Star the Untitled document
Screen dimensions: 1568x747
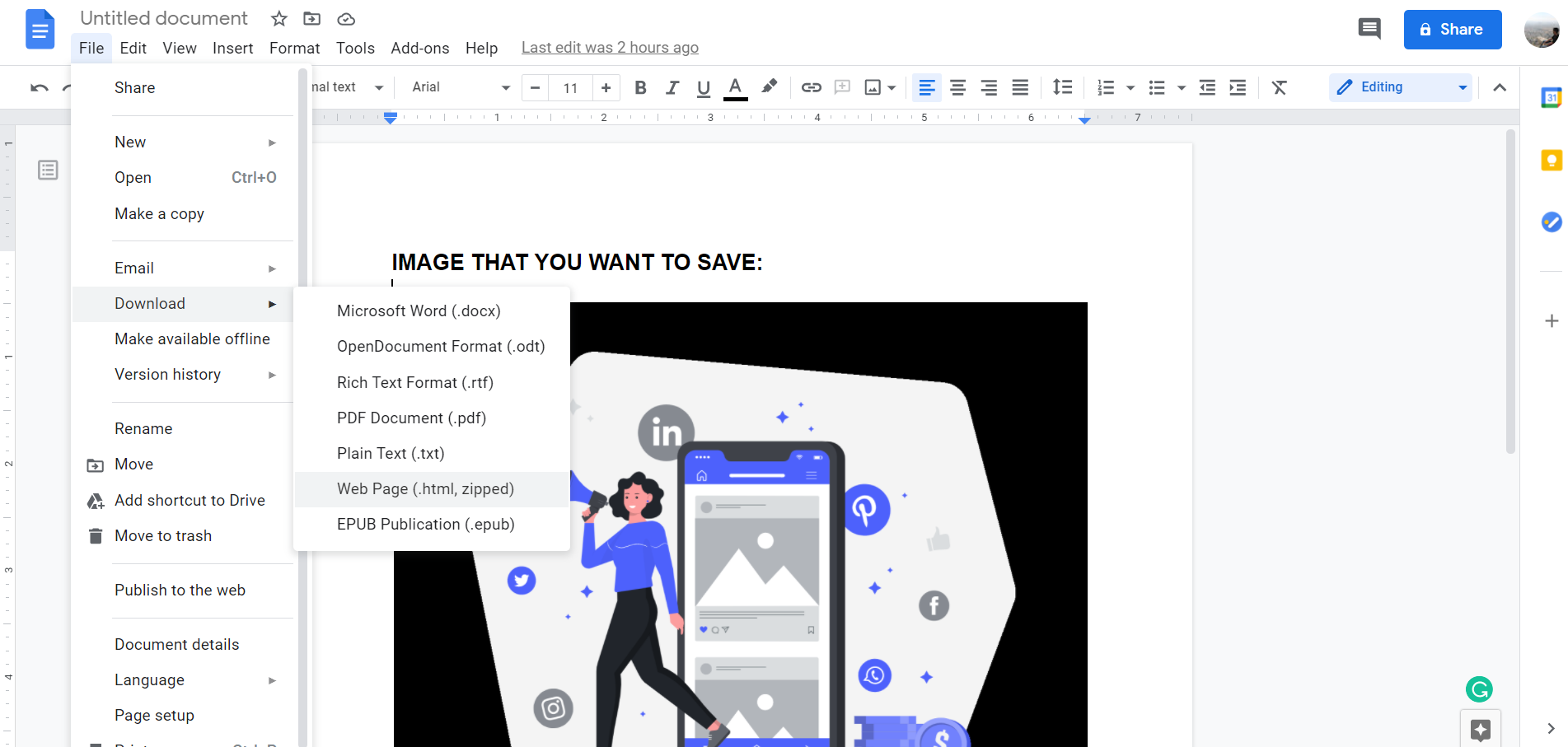279,19
